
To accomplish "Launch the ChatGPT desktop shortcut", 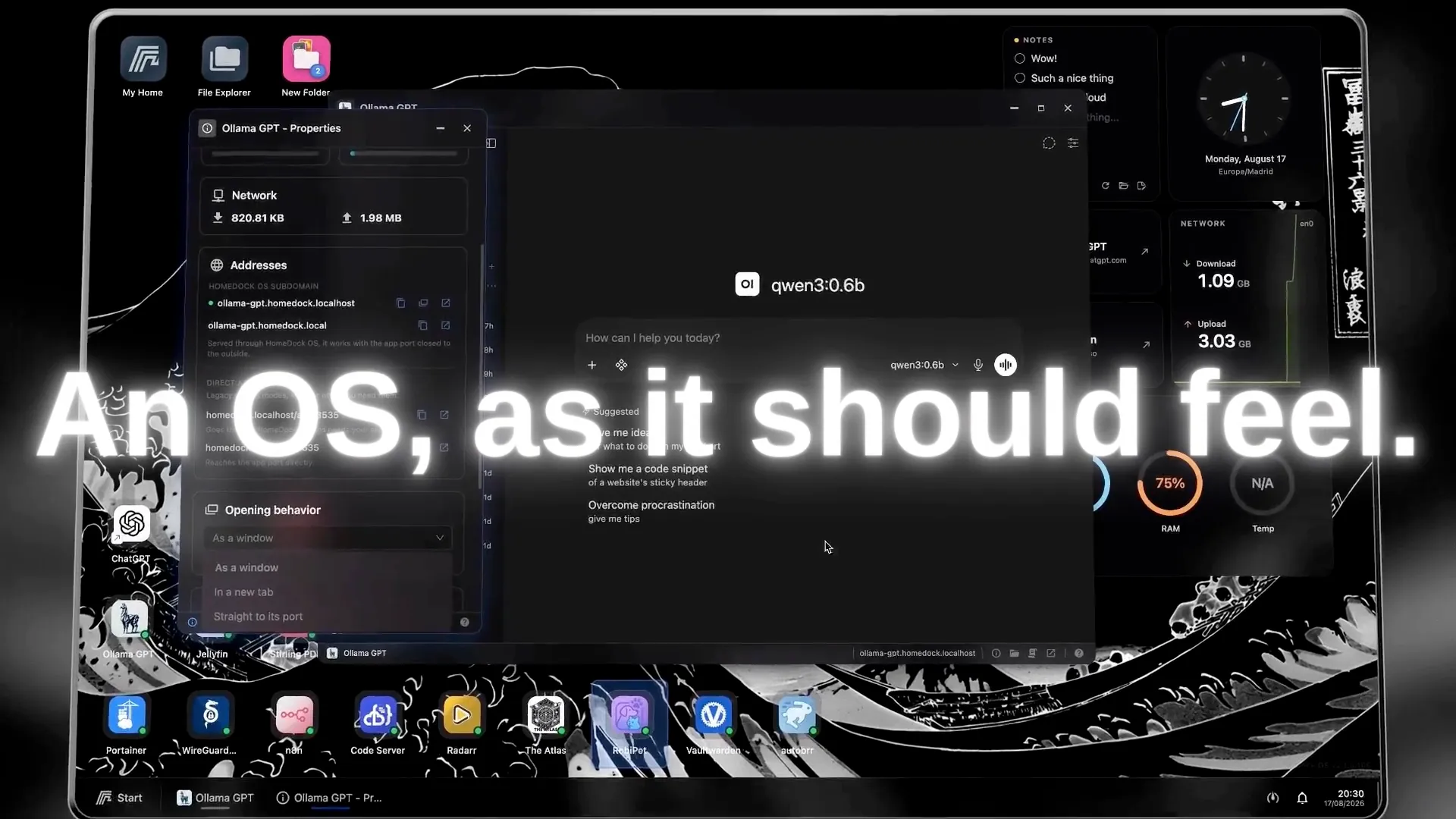I will pyautogui.click(x=131, y=524).
